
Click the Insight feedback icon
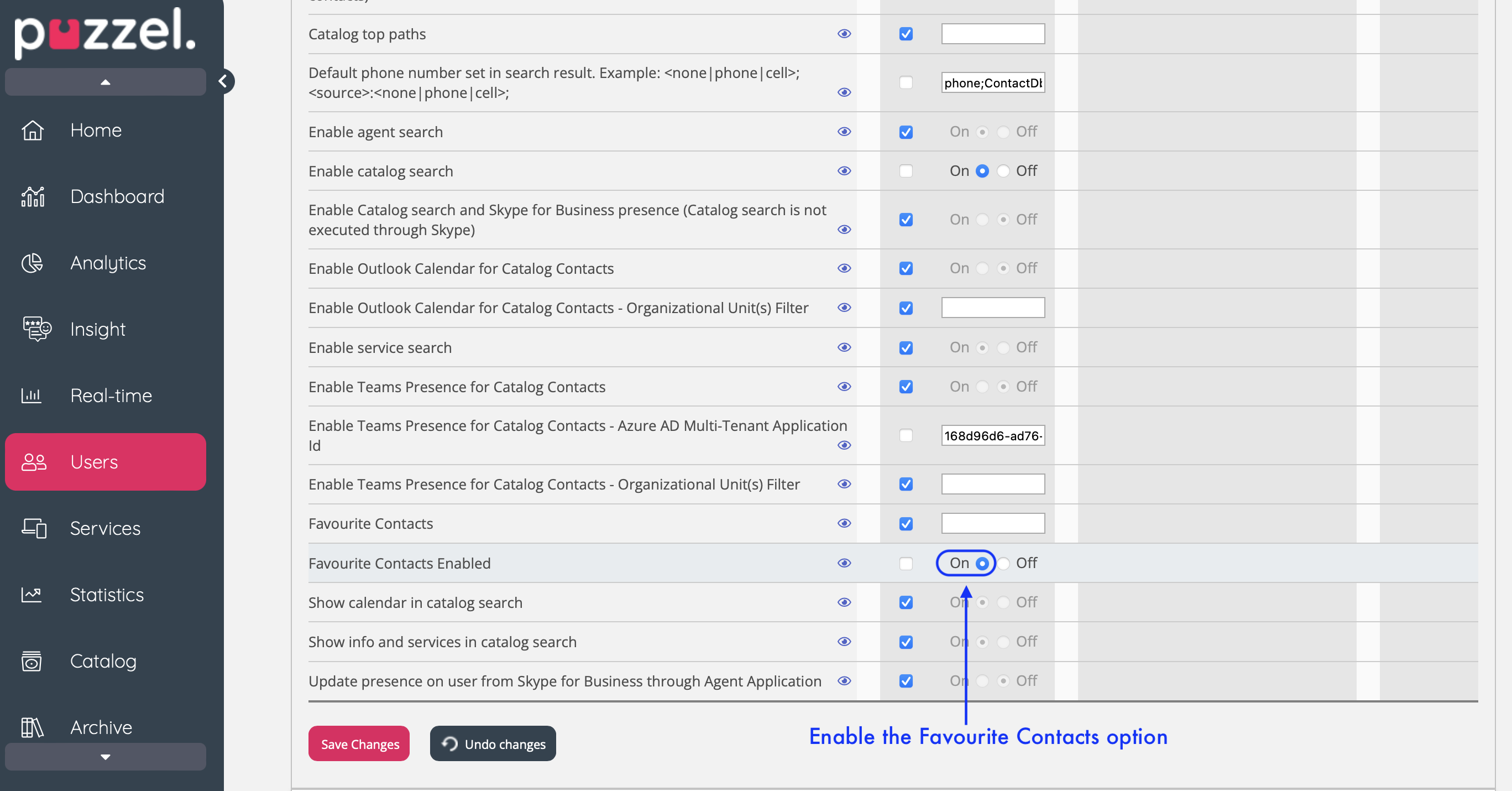(36, 329)
